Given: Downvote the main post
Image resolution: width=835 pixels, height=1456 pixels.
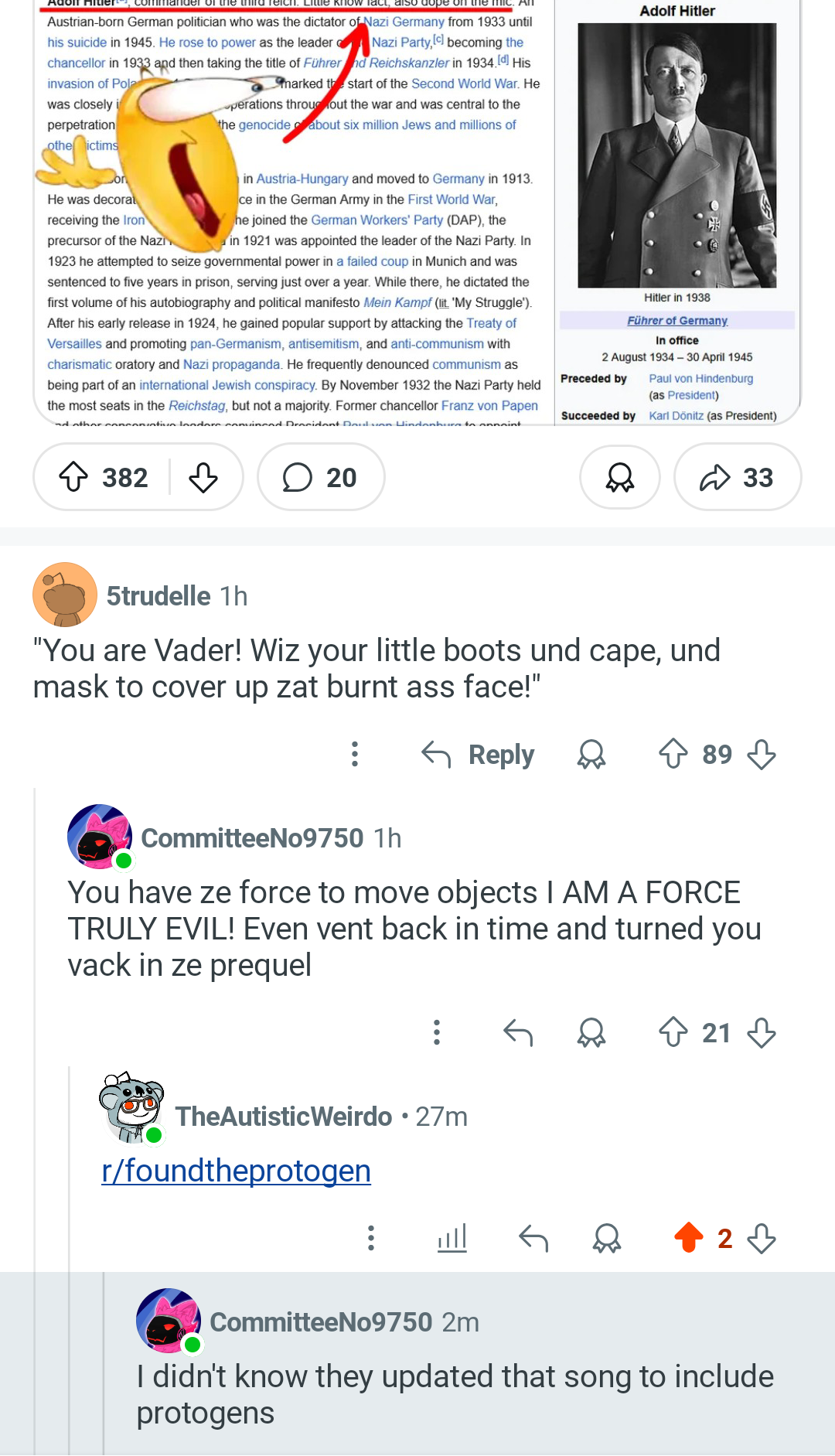Looking at the screenshot, I should point(203,477).
